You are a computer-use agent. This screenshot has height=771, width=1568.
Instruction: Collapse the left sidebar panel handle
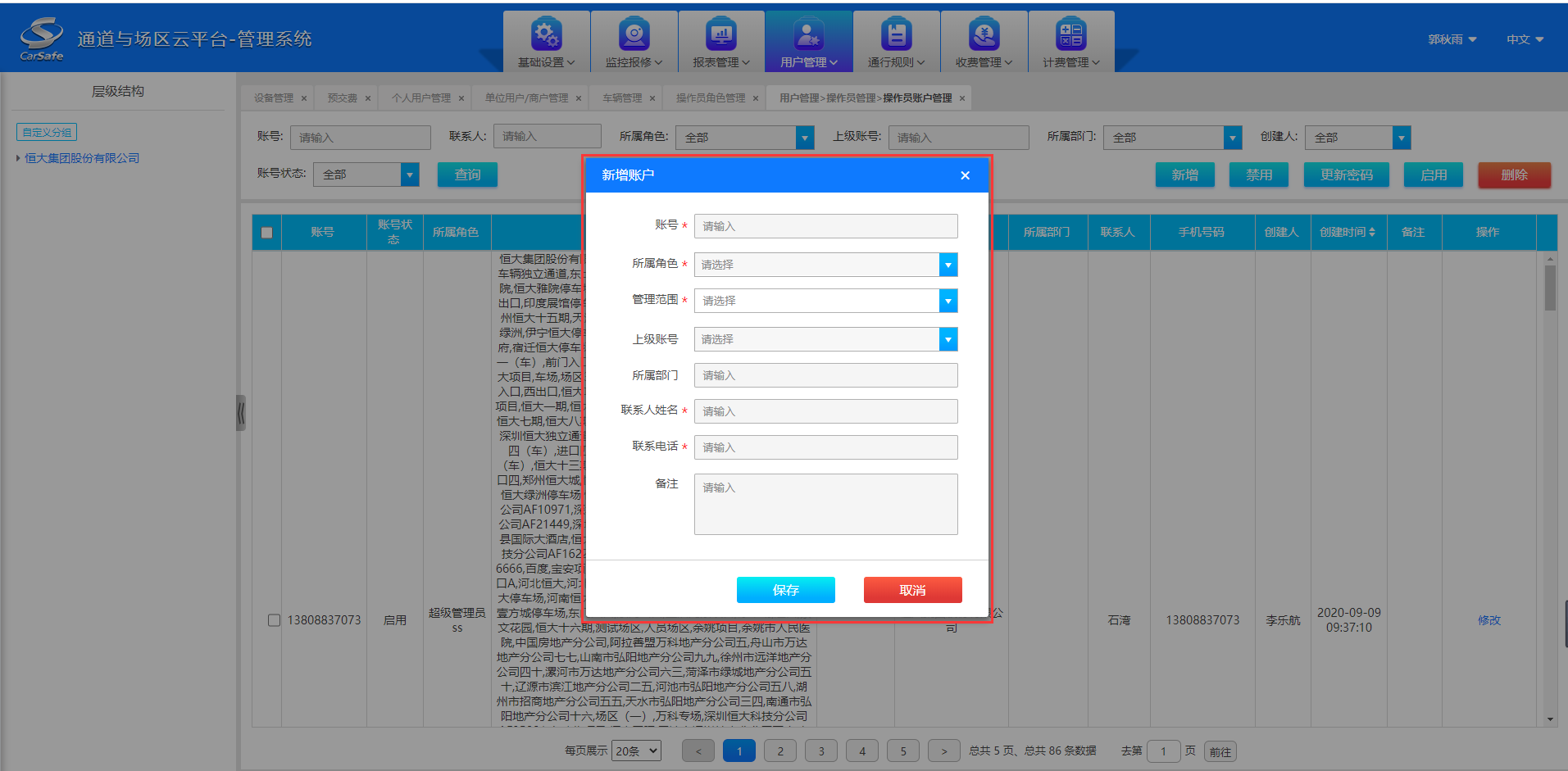point(240,413)
